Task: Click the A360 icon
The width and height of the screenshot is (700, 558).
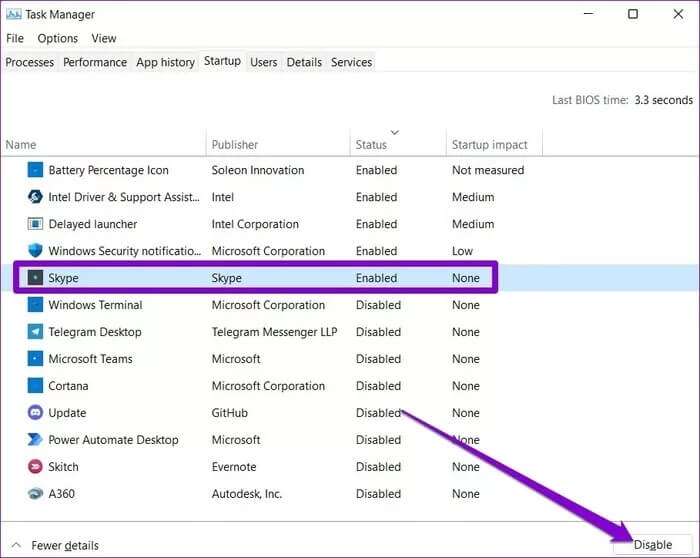Action: (35, 494)
